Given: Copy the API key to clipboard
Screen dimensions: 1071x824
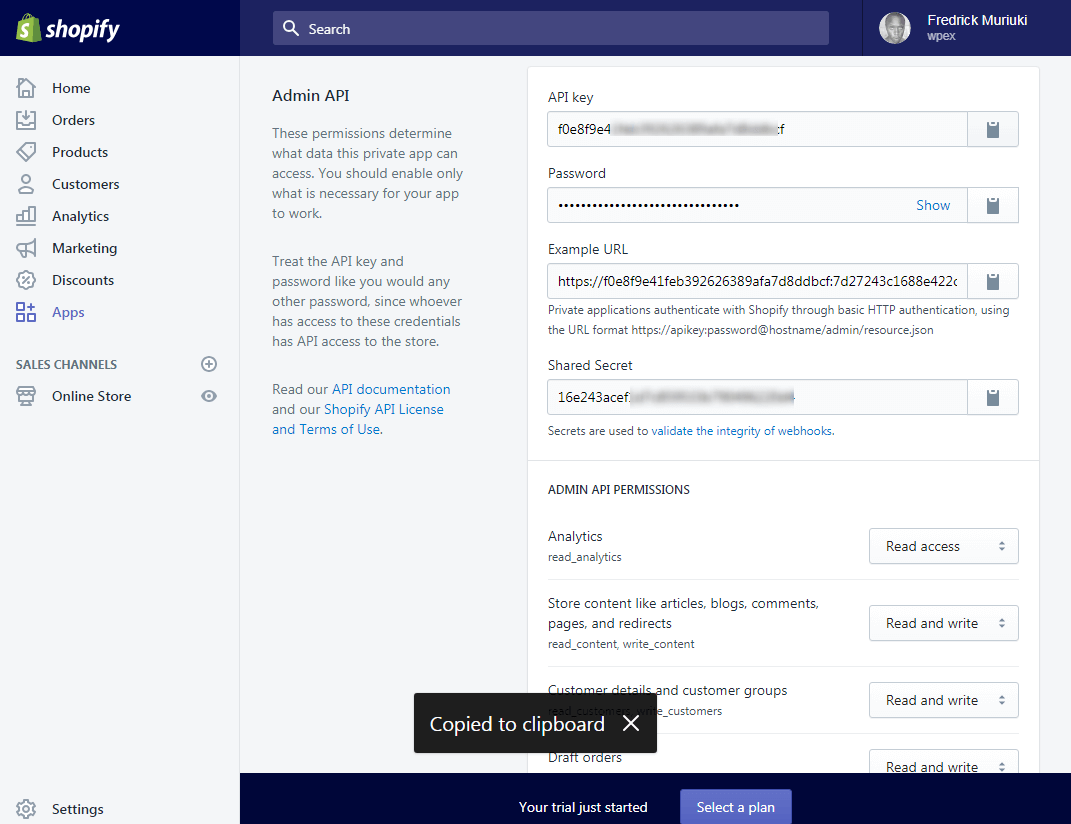Looking at the screenshot, I should point(992,129).
